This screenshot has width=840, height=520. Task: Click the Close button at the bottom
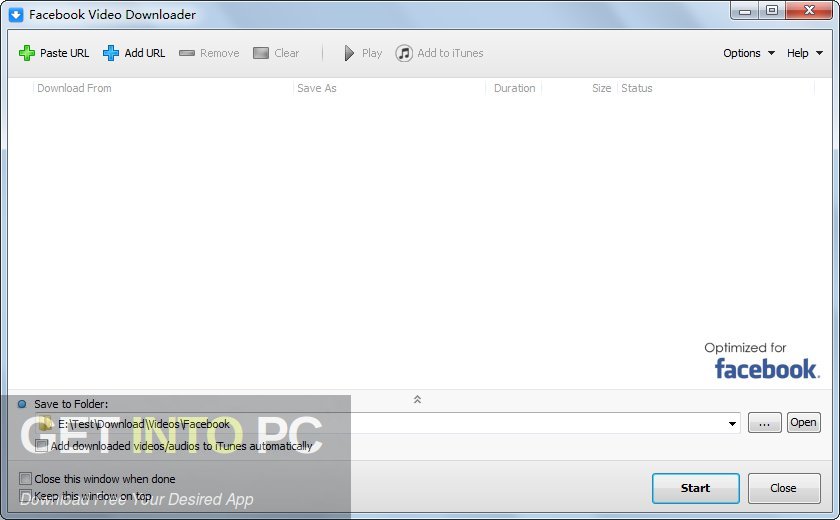pos(784,488)
